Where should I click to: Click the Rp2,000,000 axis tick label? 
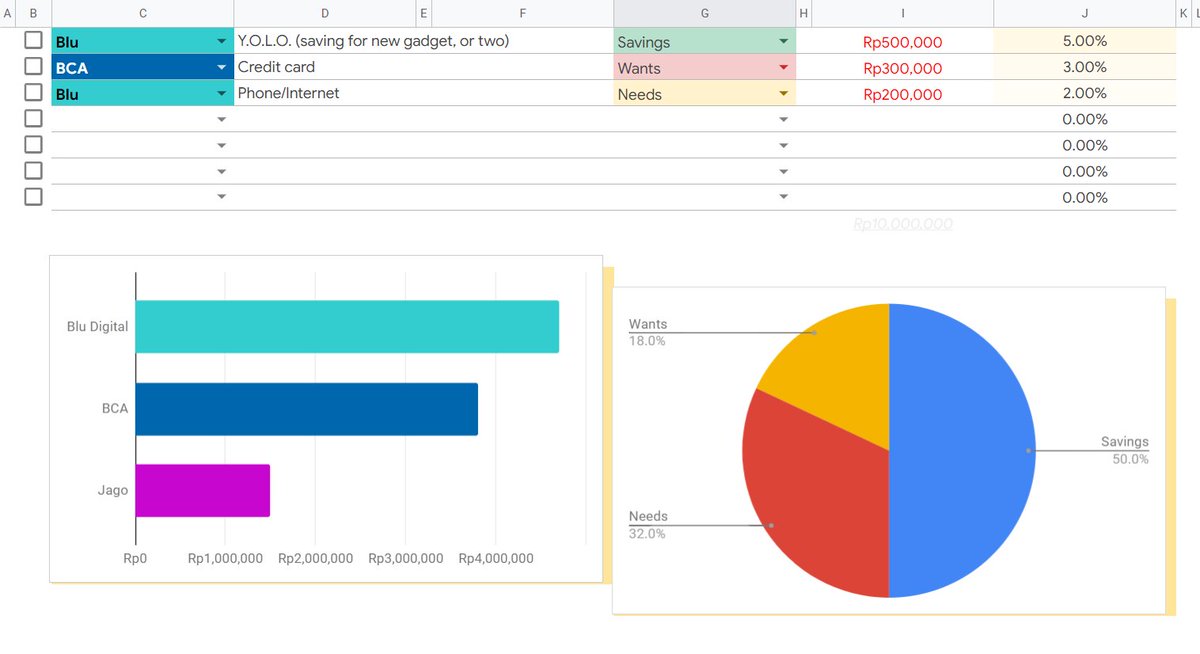click(315, 558)
